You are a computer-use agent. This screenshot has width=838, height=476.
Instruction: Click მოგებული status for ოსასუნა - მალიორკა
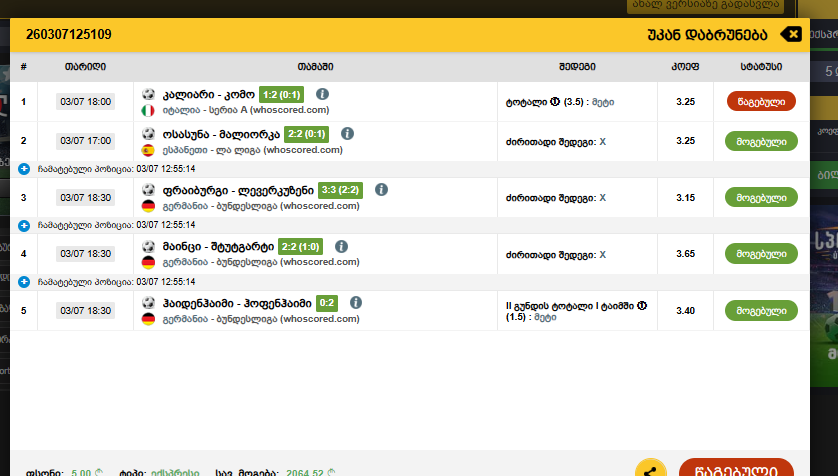pyautogui.click(x=761, y=142)
